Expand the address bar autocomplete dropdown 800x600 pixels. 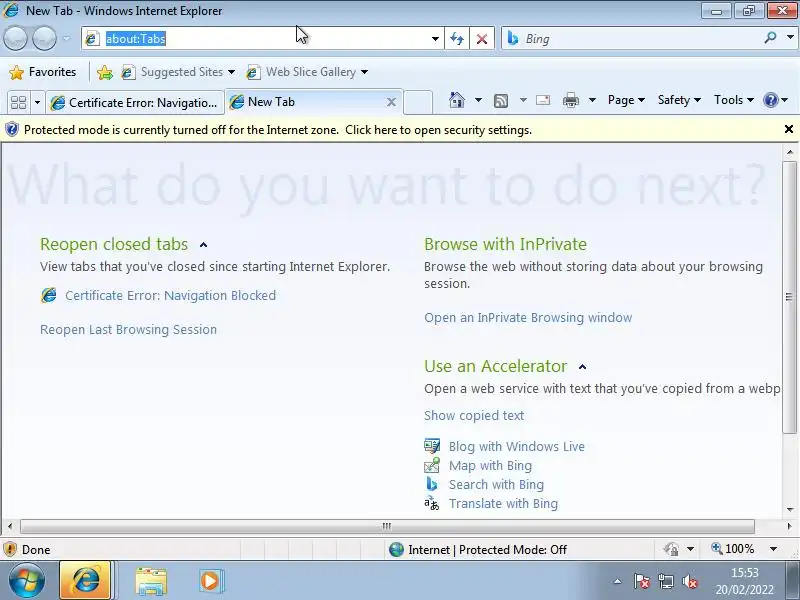[435, 39]
